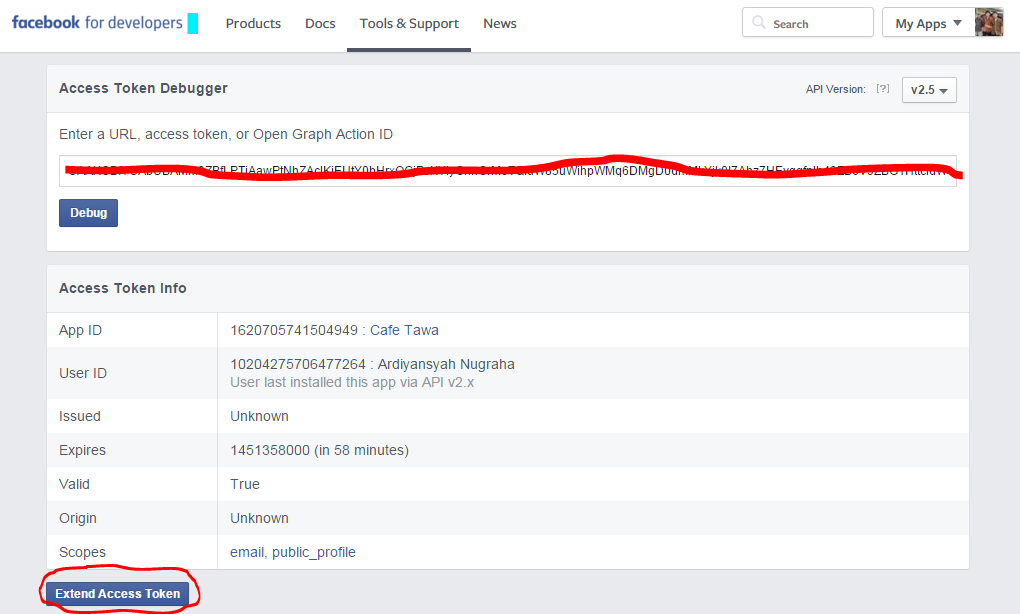Click the Expires row label
Viewport: 1020px width, 614px height.
82,450
